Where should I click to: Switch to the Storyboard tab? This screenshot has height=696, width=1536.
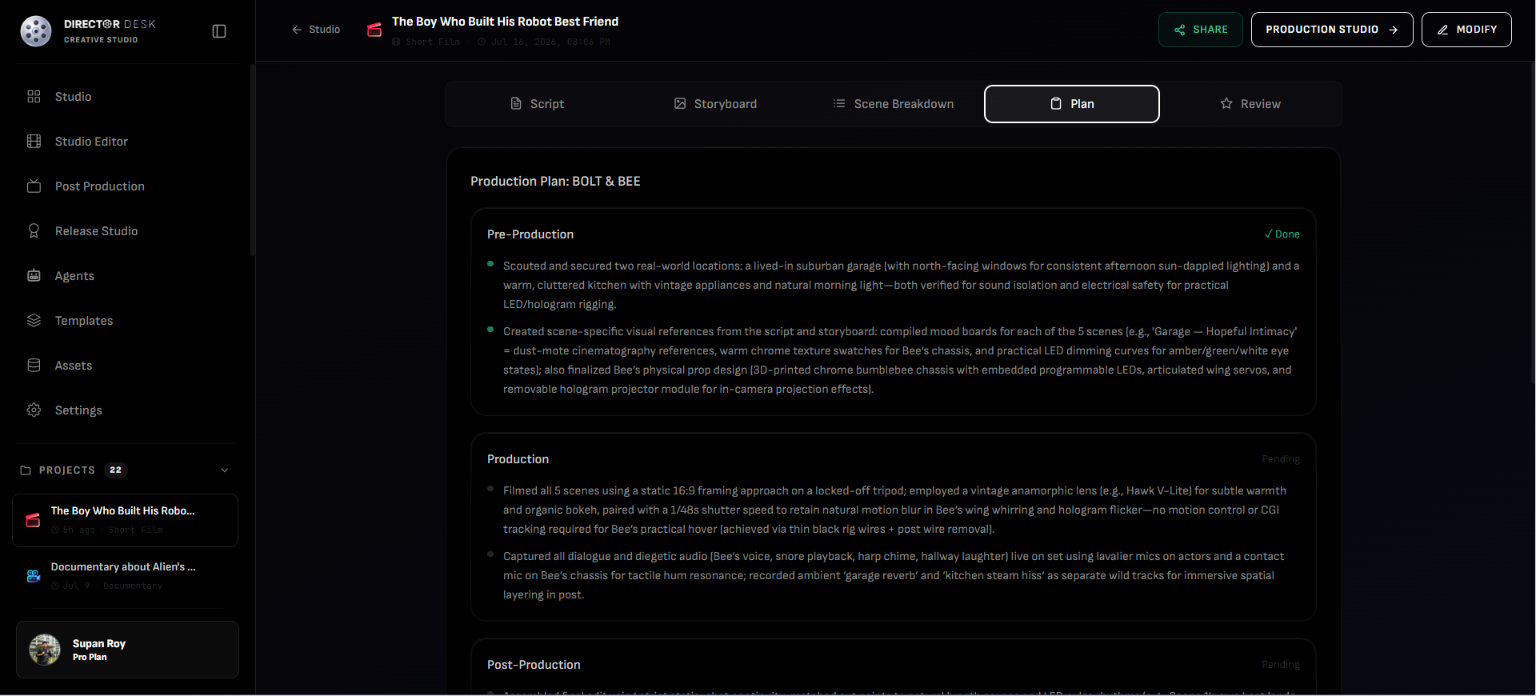pyautogui.click(x=715, y=104)
